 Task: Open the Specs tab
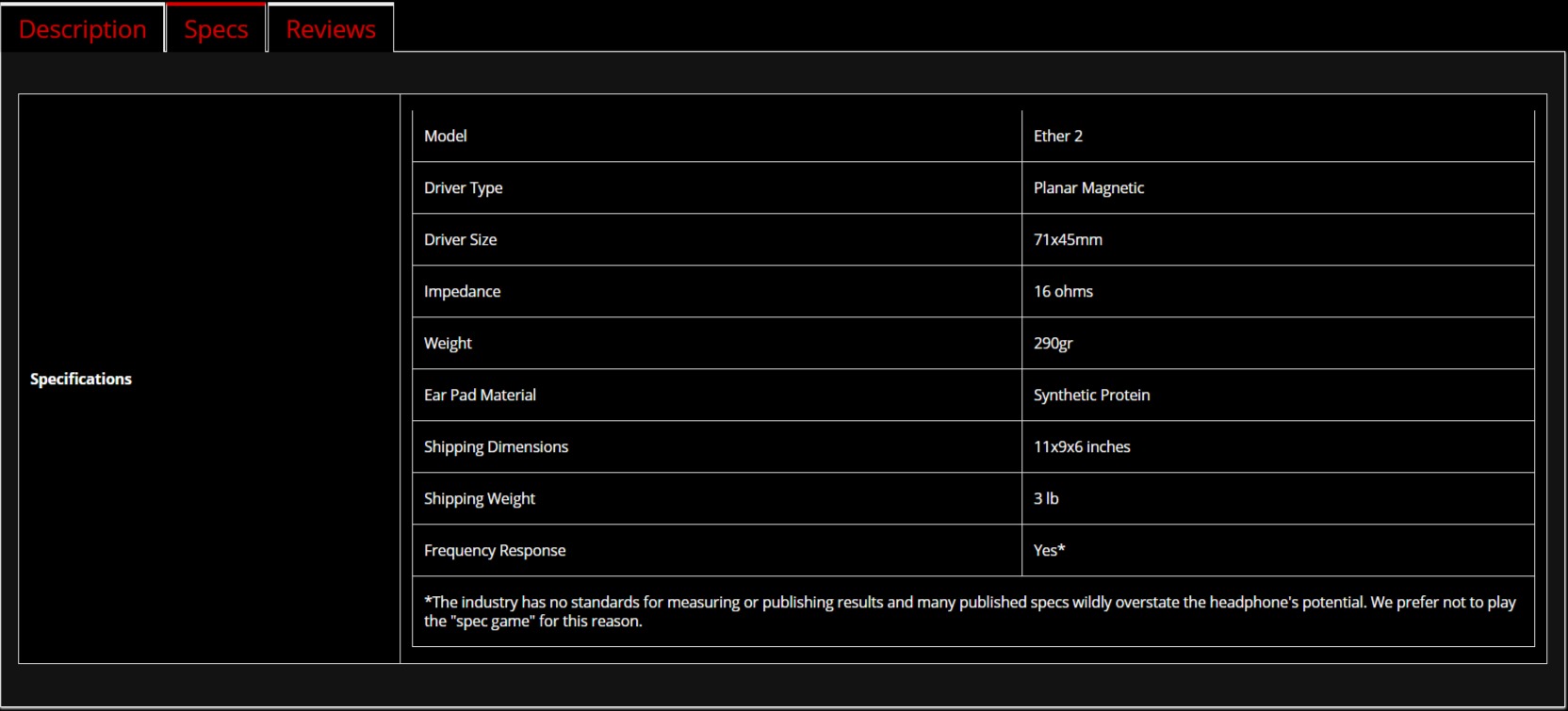217,28
